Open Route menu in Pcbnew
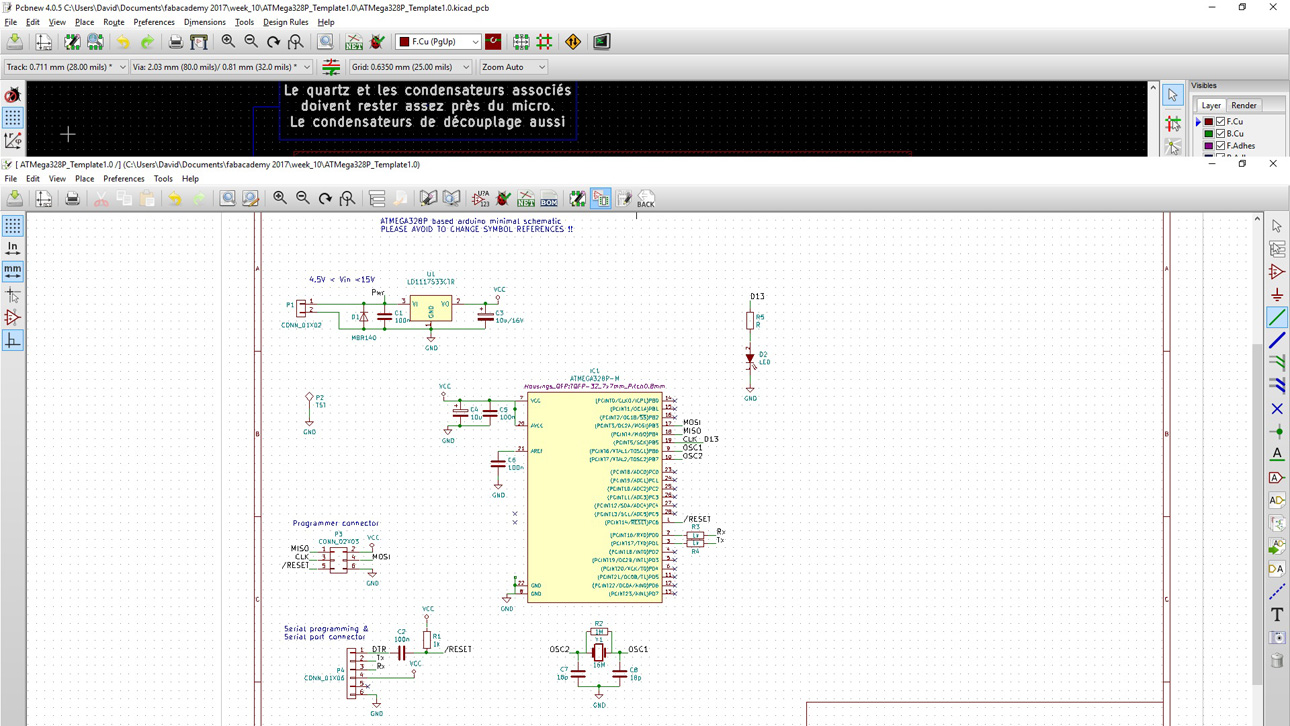 click(x=114, y=22)
